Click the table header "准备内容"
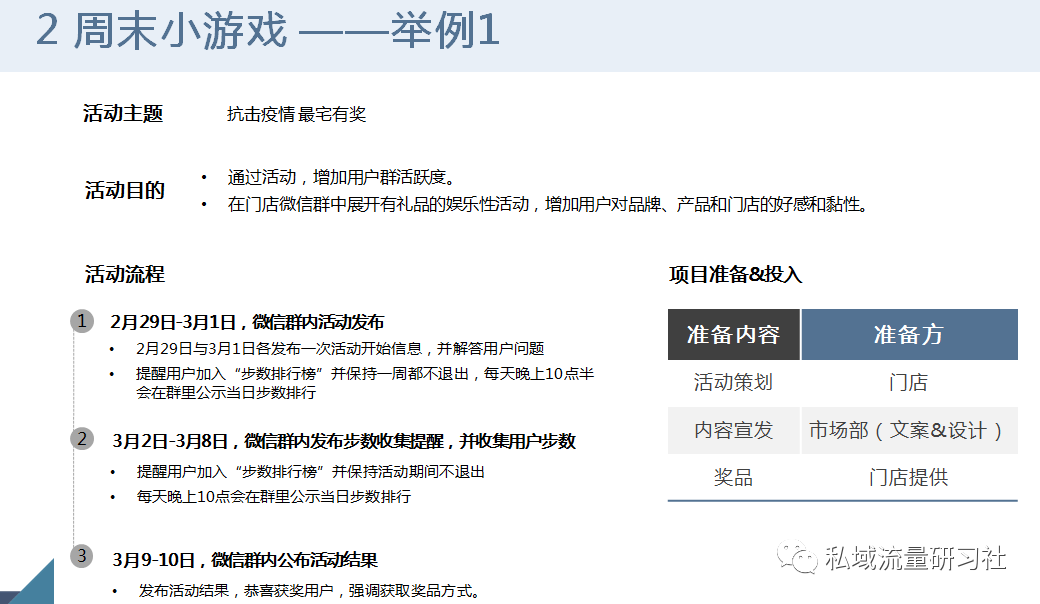This screenshot has height=604, width=1040. click(x=734, y=334)
